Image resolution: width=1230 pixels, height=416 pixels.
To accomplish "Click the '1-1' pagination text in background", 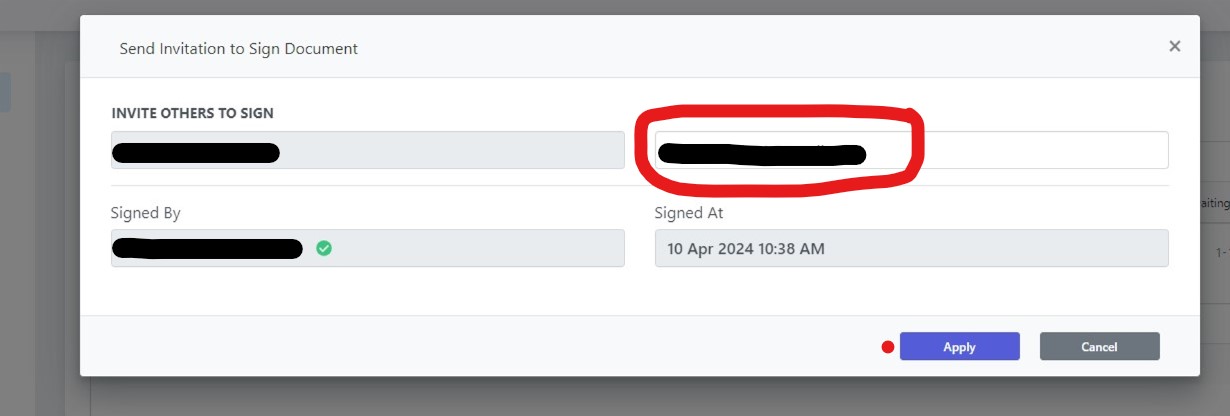I will pos(1222,253).
